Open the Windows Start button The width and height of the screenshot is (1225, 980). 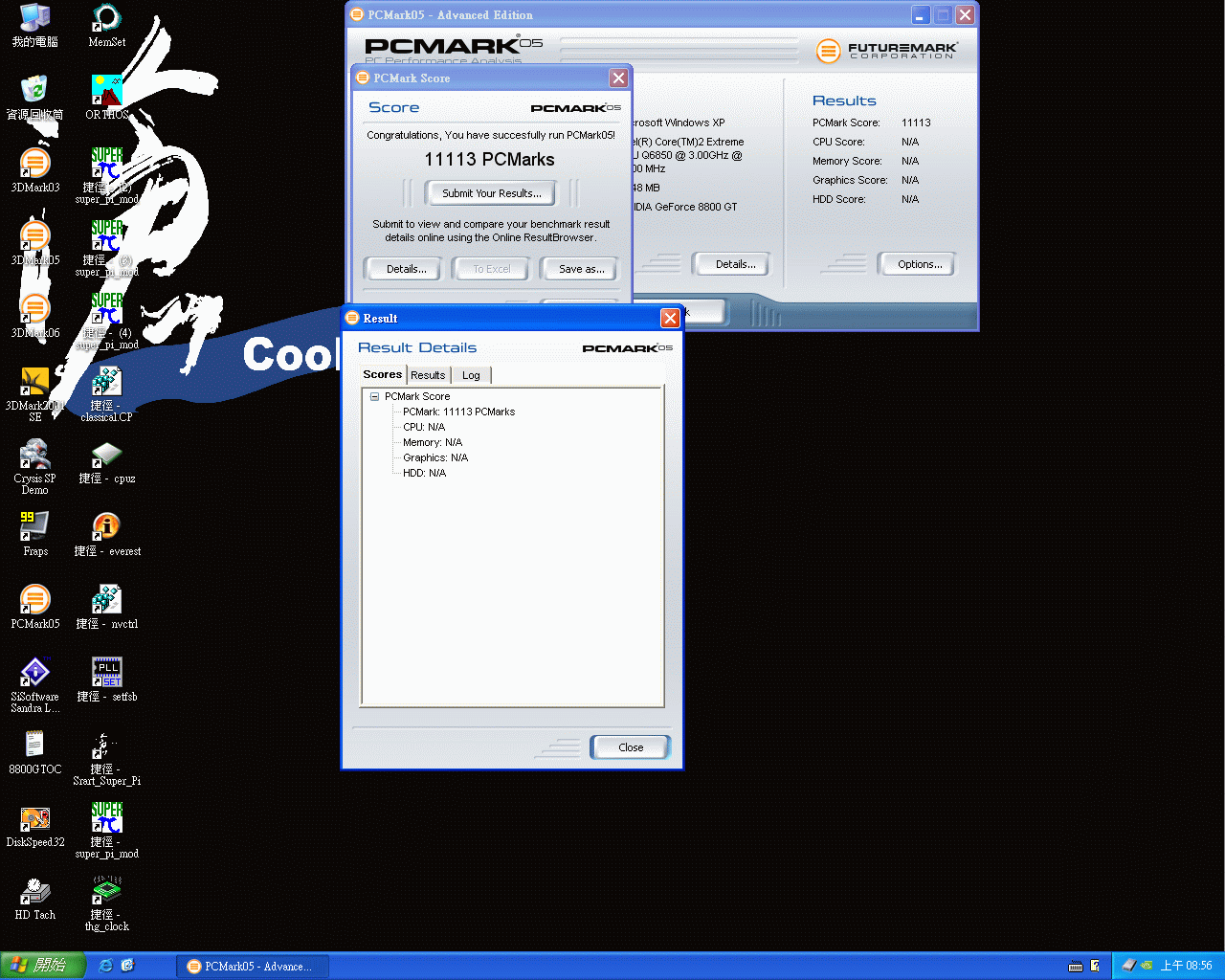(44, 966)
